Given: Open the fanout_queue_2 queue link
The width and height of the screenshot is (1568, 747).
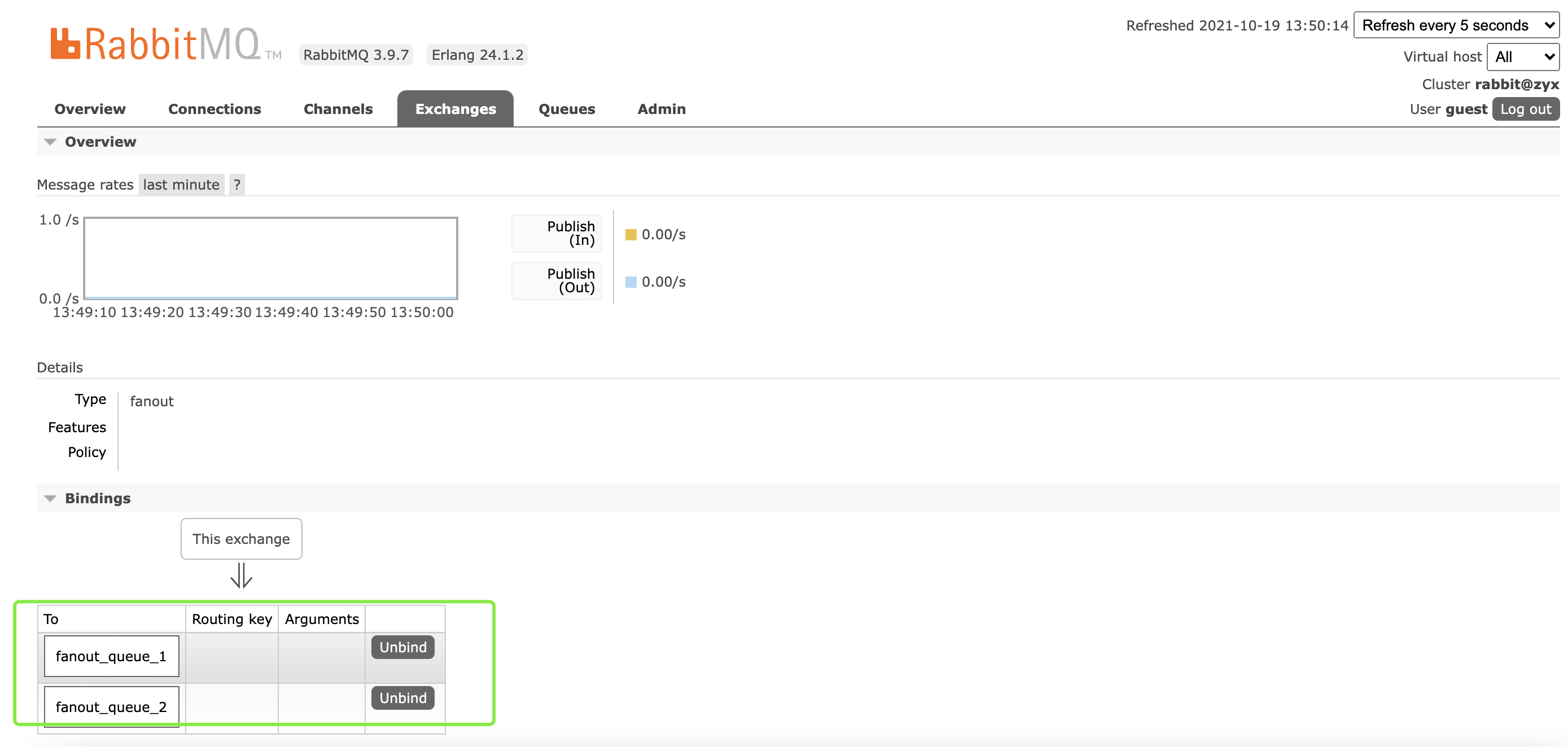Looking at the screenshot, I should pos(111,707).
